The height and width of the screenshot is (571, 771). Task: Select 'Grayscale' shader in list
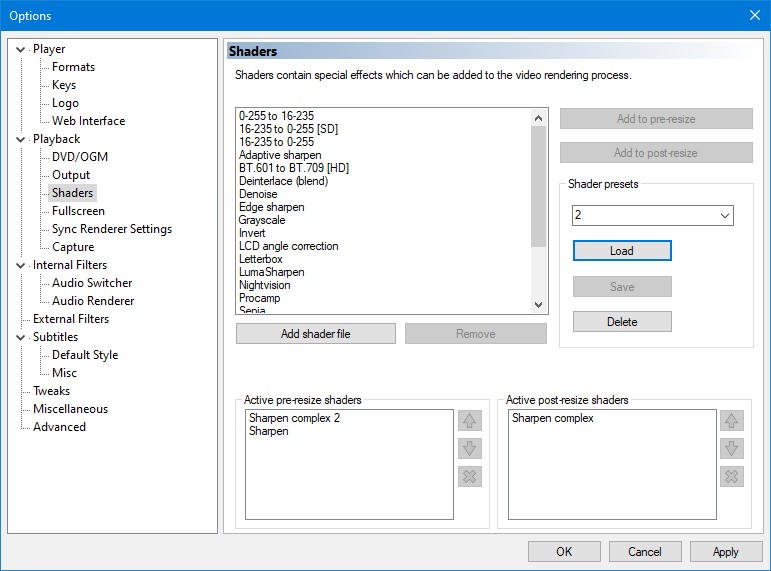pos(262,220)
